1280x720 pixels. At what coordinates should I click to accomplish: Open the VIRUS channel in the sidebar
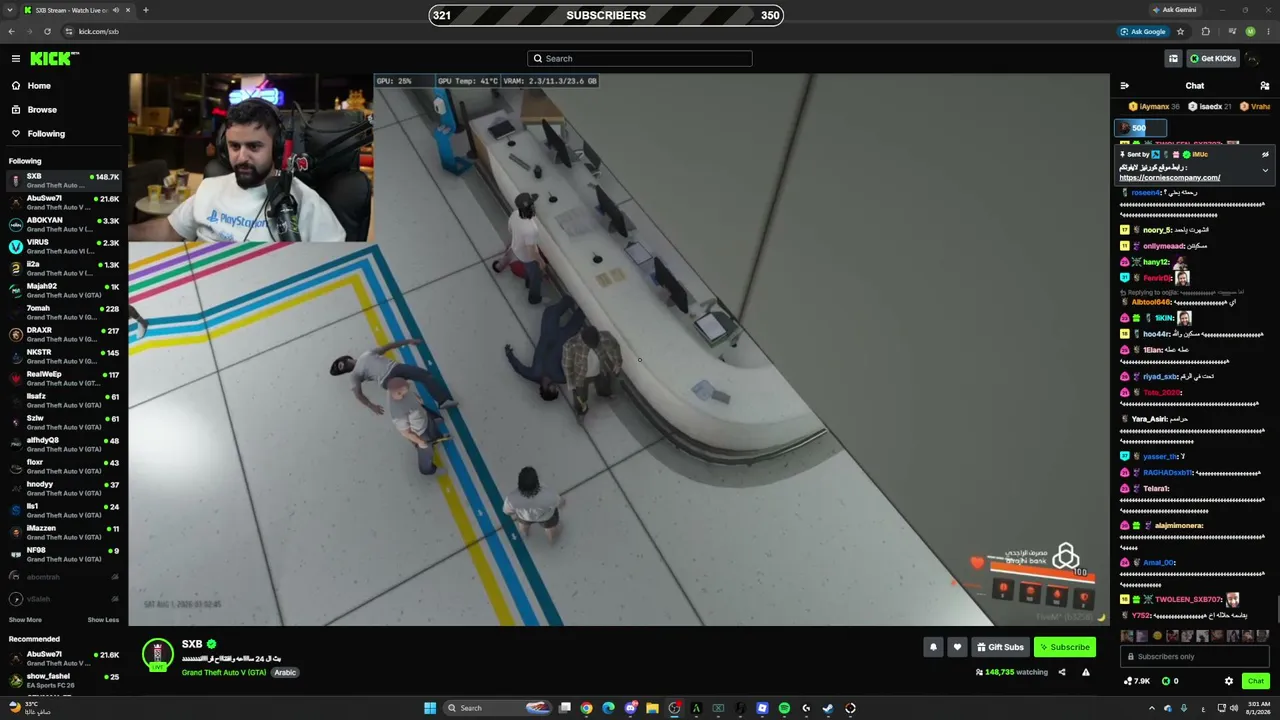coord(64,246)
